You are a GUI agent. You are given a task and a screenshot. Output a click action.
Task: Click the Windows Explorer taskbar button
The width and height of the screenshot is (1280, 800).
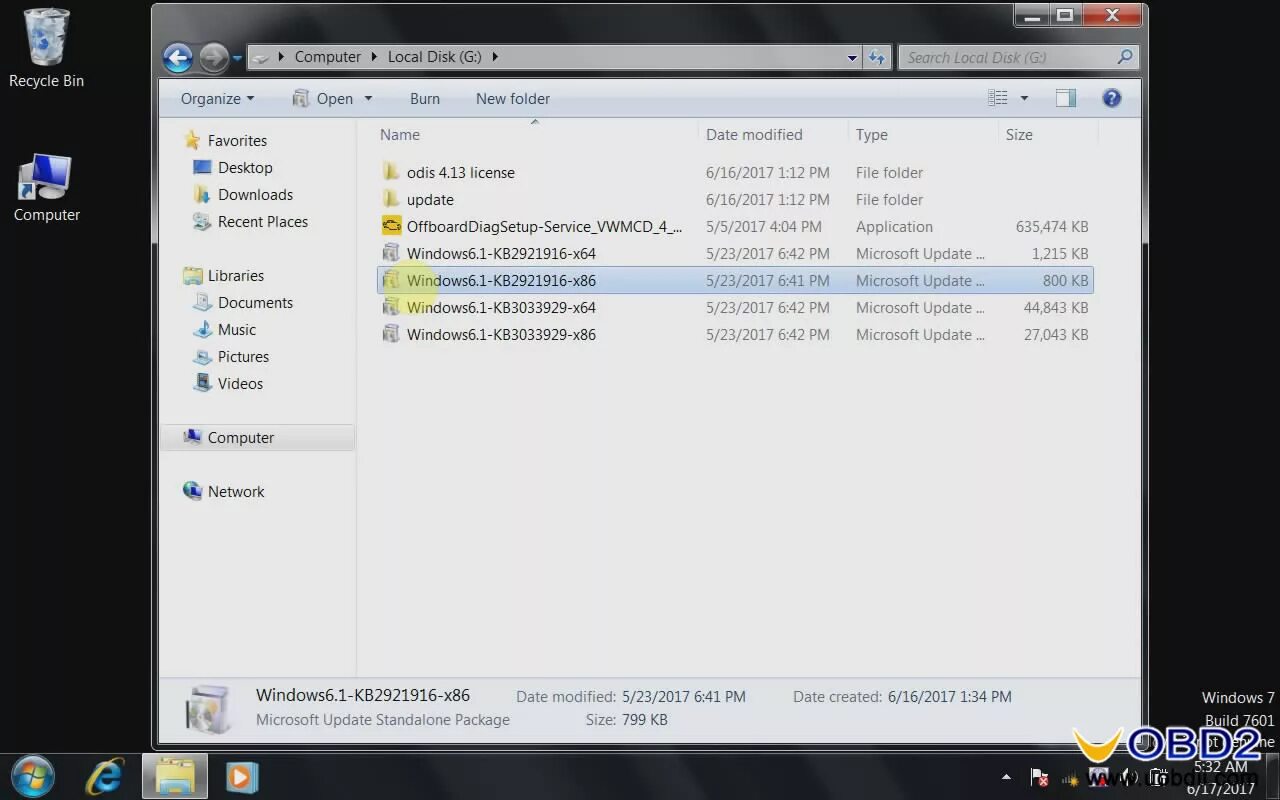(175, 776)
